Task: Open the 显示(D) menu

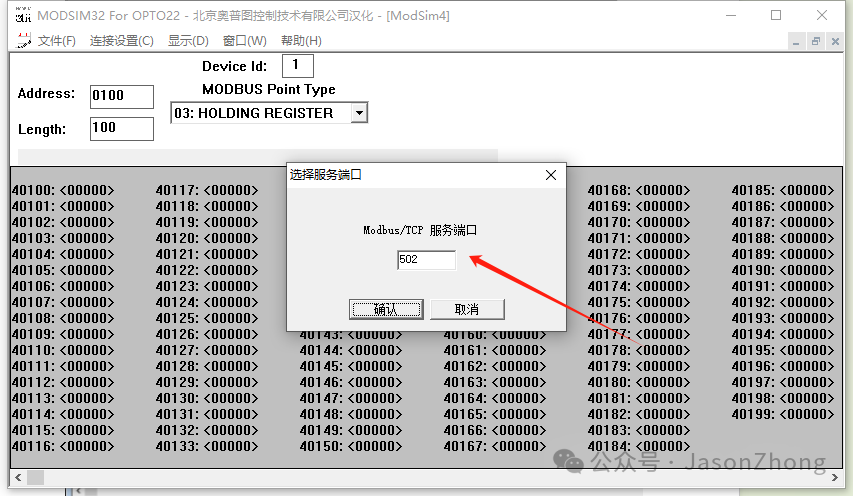Action: tap(188, 41)
